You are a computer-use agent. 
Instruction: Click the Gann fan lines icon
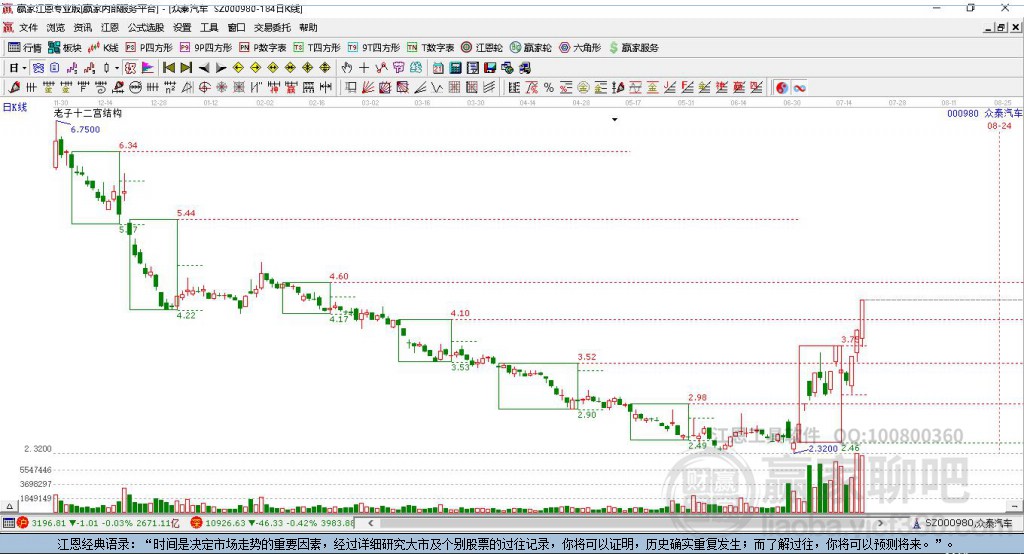pos(368,88)
